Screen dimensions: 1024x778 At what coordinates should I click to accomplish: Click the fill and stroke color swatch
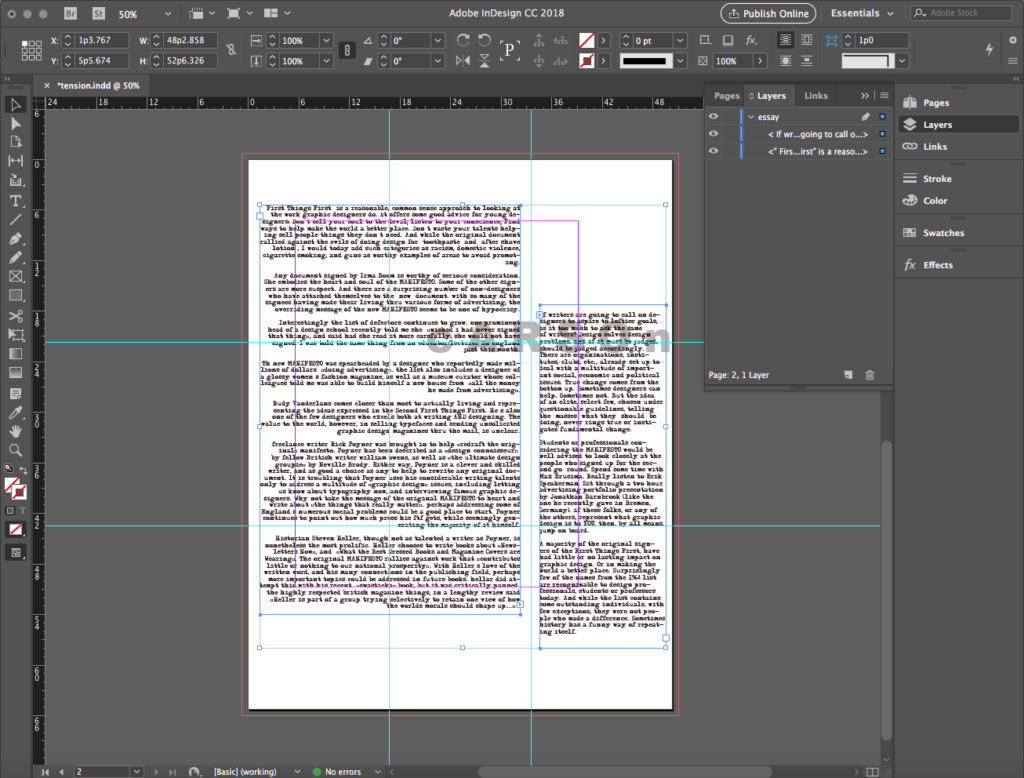[16, 488]
